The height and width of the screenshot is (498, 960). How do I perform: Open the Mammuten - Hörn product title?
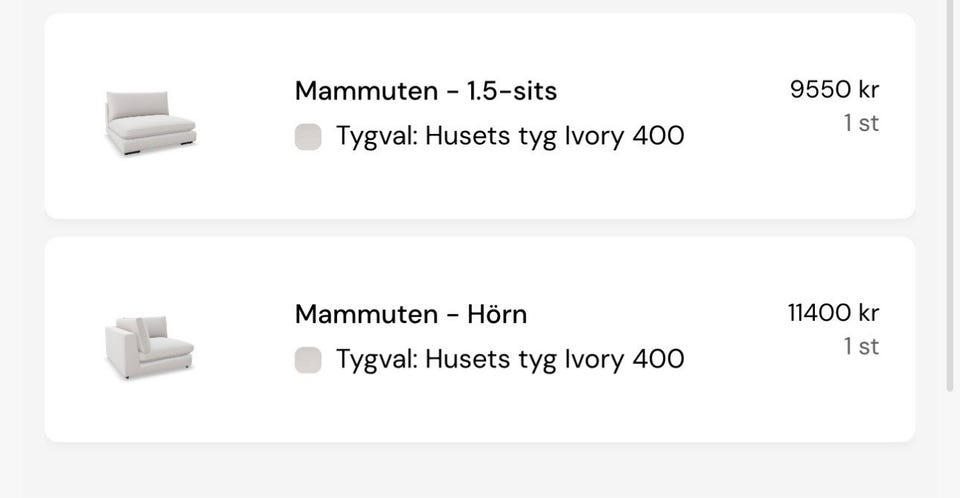click(410, 314)
